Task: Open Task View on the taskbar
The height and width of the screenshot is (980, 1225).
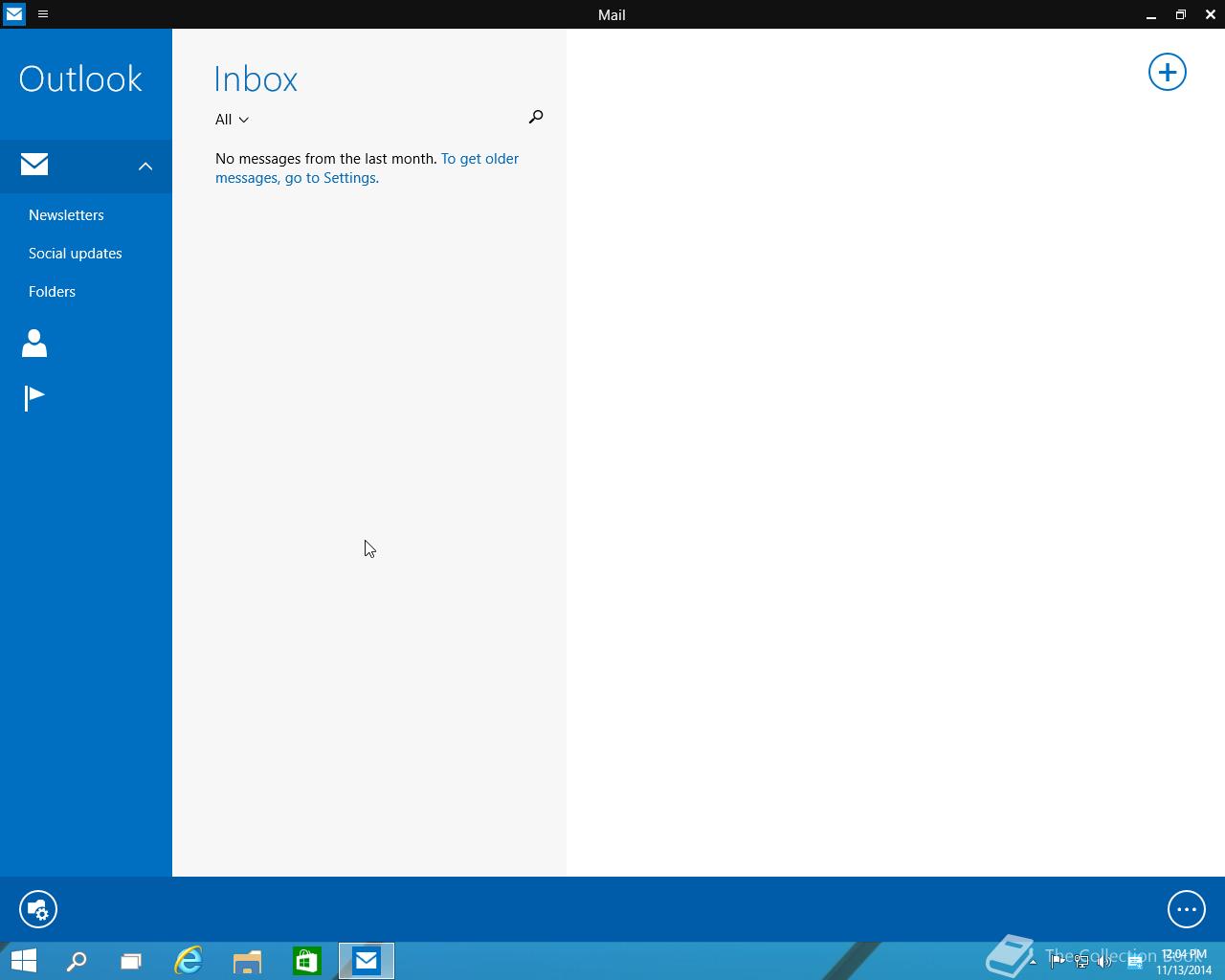Action: click(x=131, y=961)
